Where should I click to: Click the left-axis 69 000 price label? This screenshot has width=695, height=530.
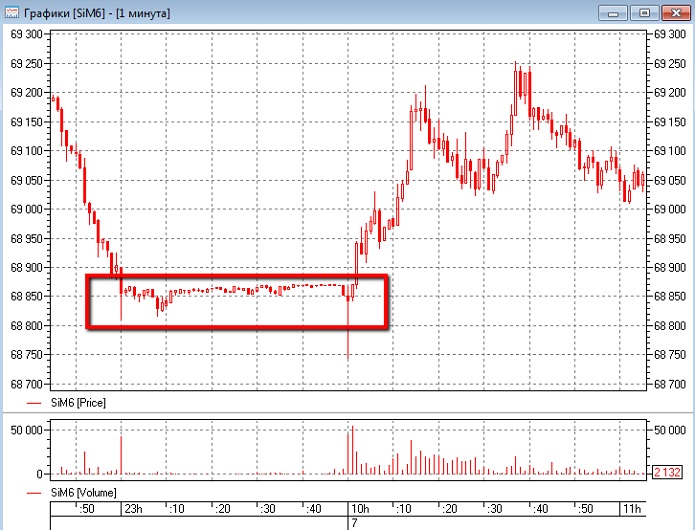pos(27,209)
